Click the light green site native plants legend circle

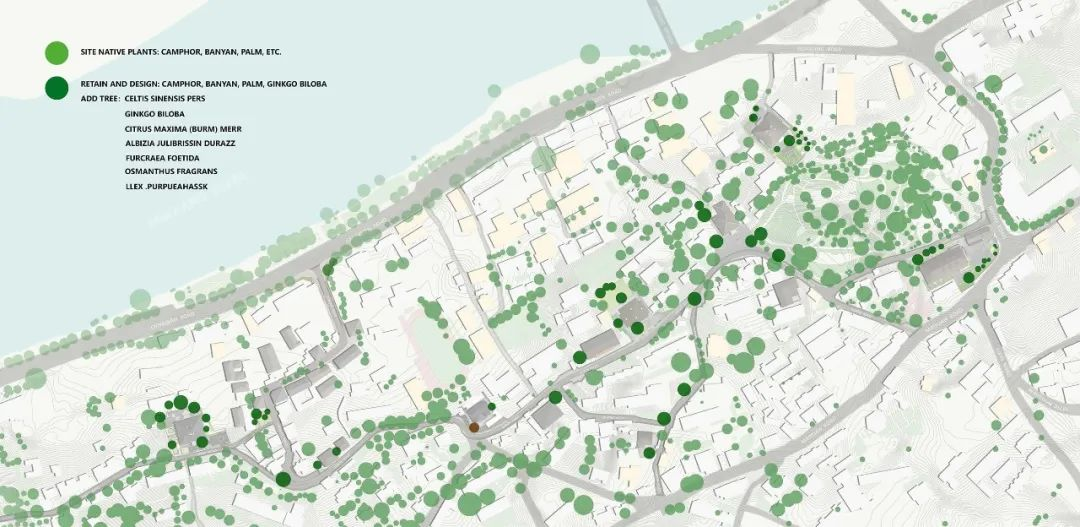click(56, 52)
